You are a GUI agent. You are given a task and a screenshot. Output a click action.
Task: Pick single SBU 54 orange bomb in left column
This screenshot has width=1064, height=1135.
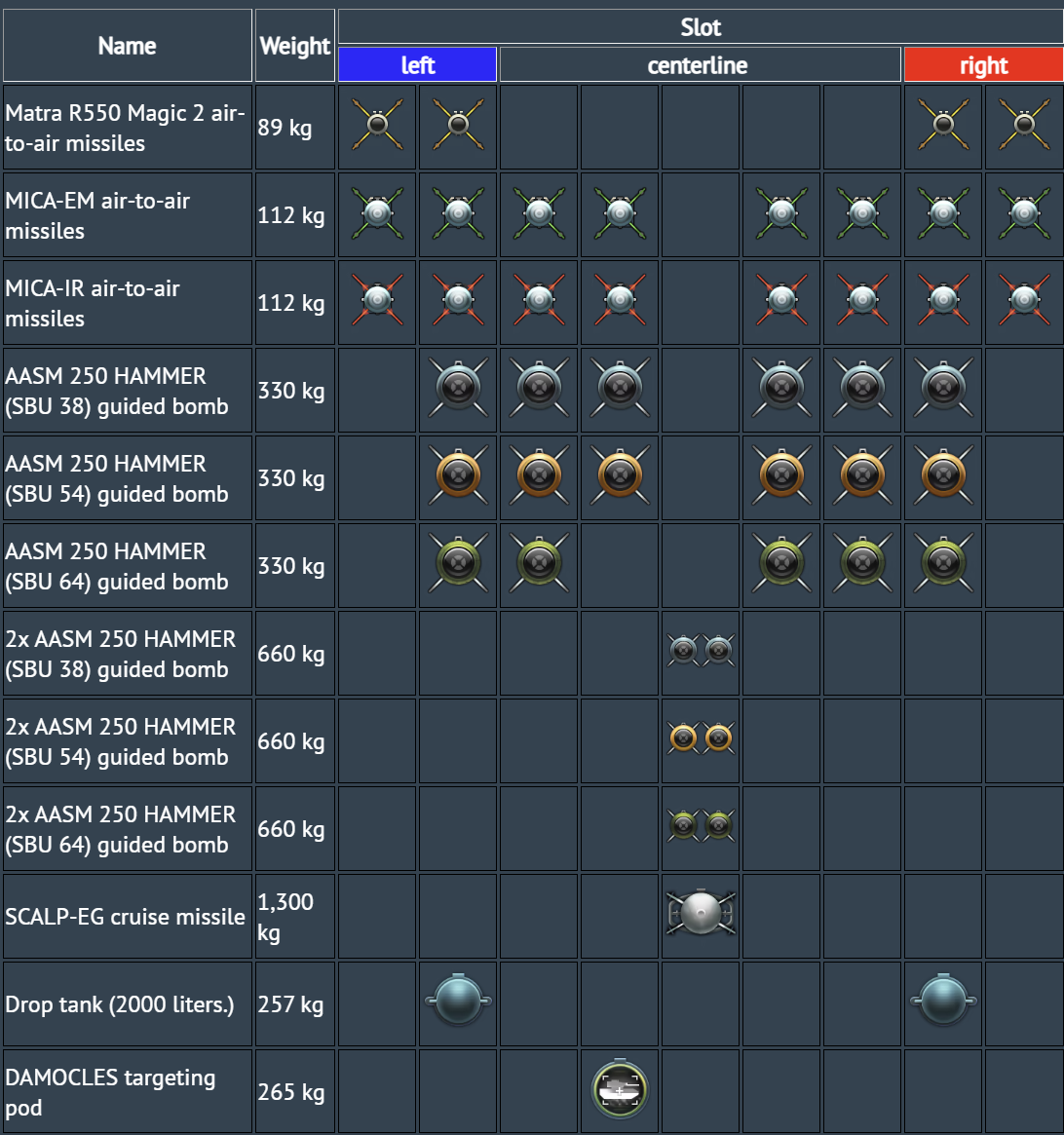[458, 474]
